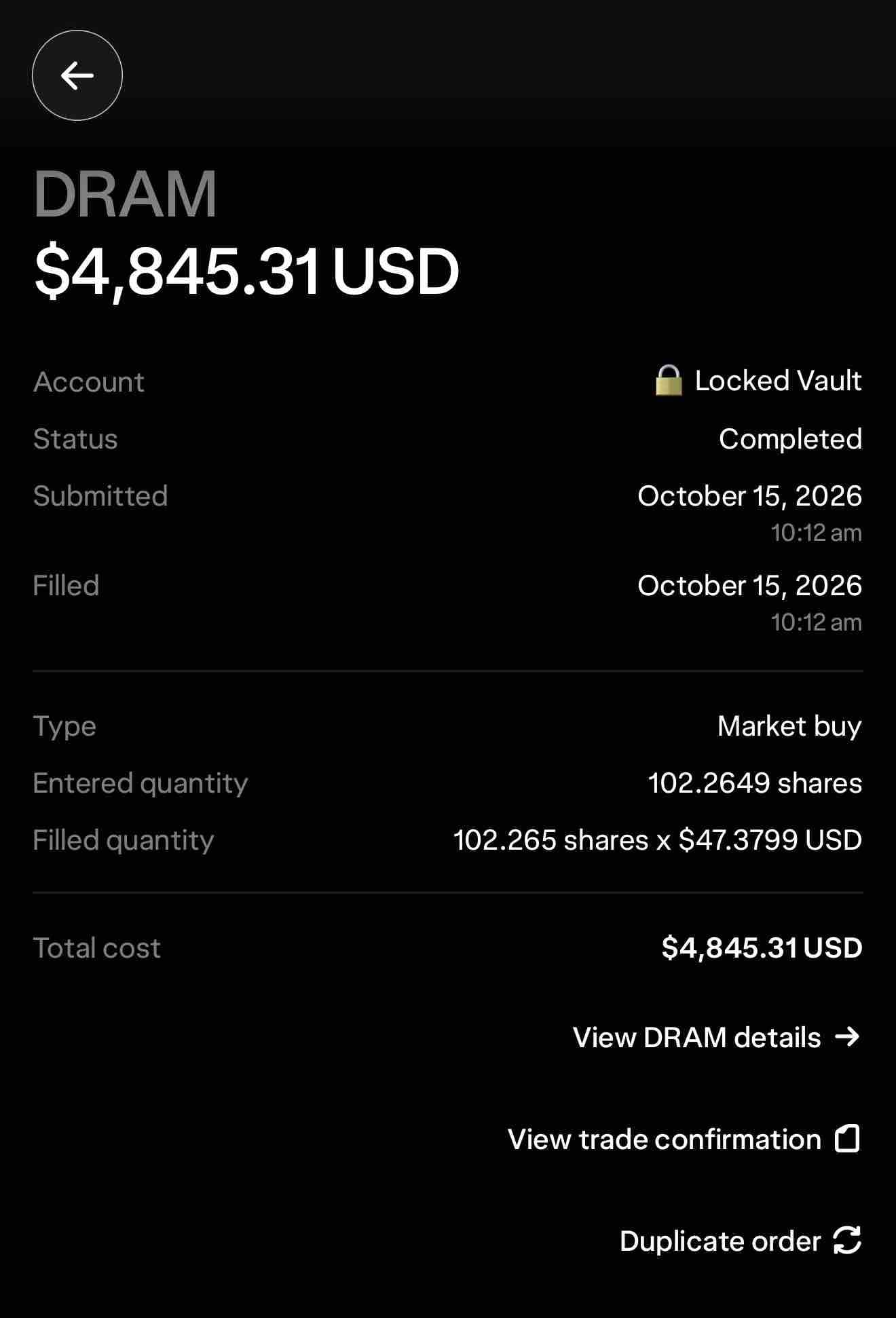The image size is (896, 1318).
Task: Click the $4,845.31 USD headline amount
Action: pos(247,271)
